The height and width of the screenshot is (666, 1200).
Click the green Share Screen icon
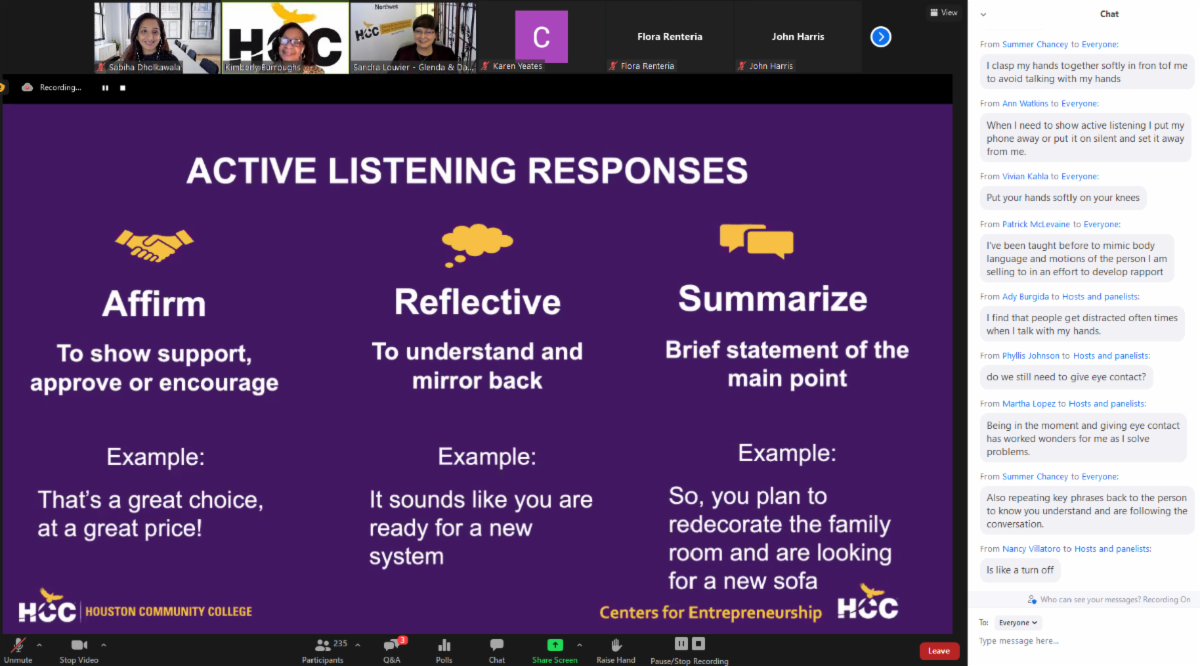554,646
